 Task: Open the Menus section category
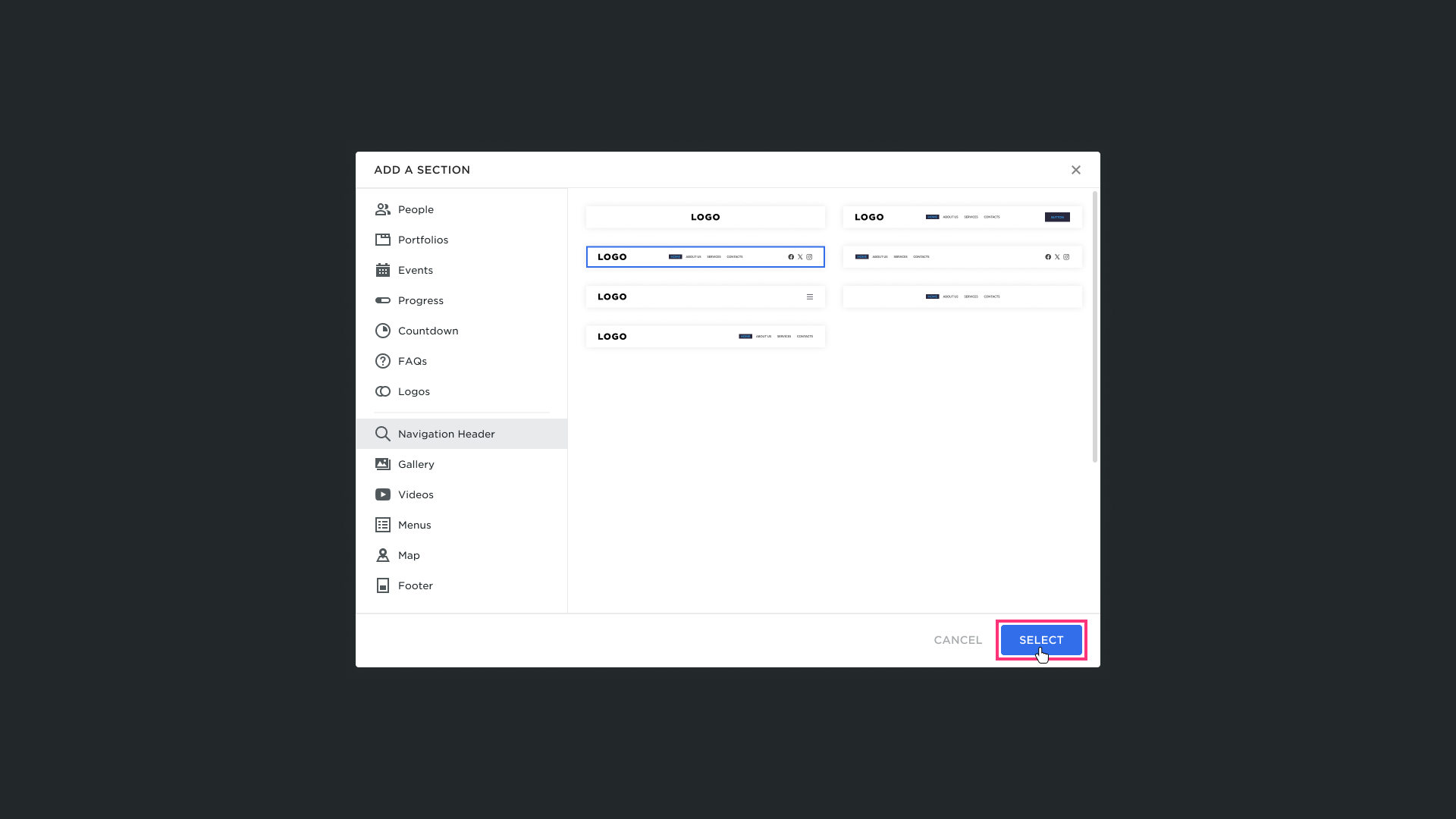pyautogui.click(x=414, y=525)
